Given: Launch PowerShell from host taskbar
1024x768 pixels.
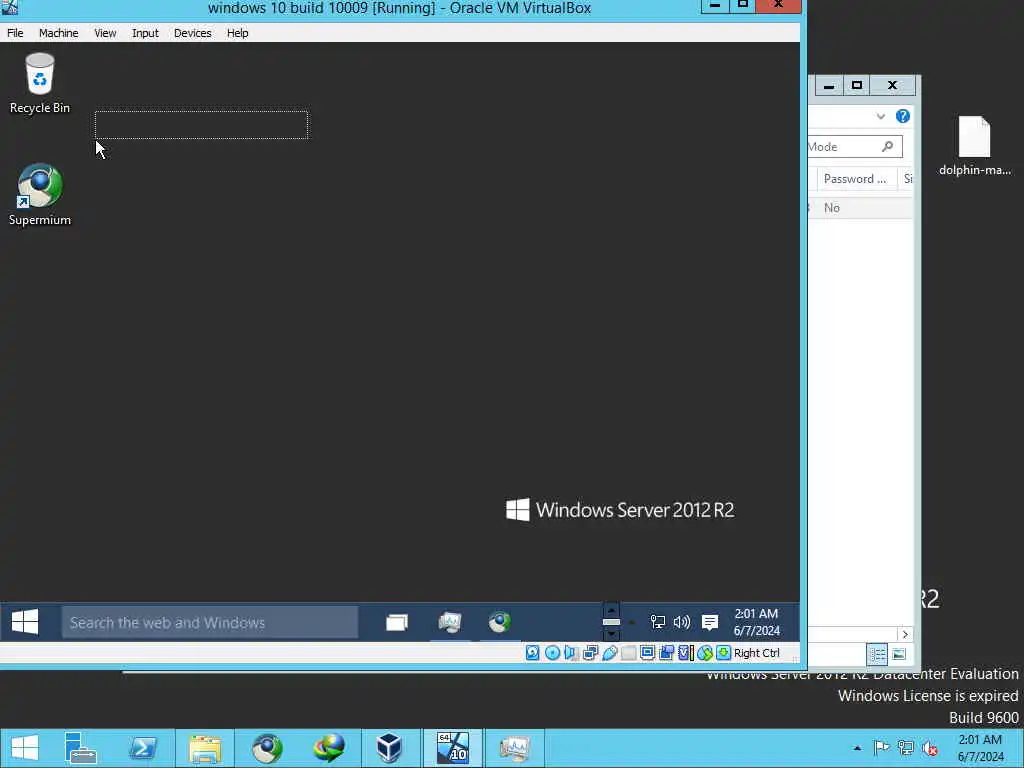Looking at the screenshot, I should pyautogui.click(x=142, y=748).
